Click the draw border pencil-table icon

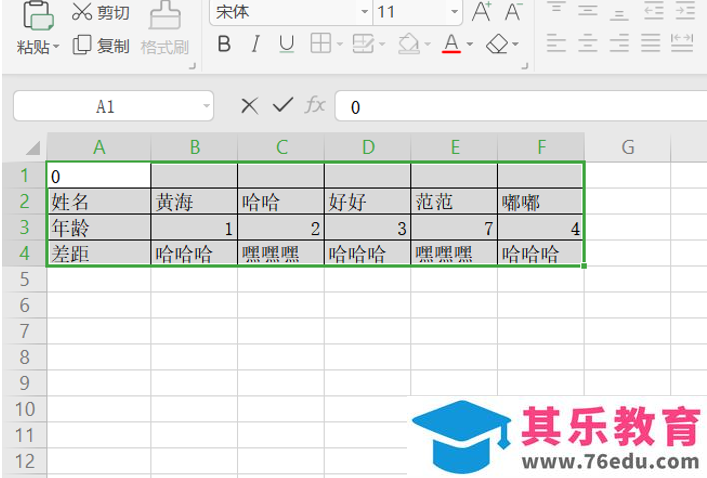(363, 44)
